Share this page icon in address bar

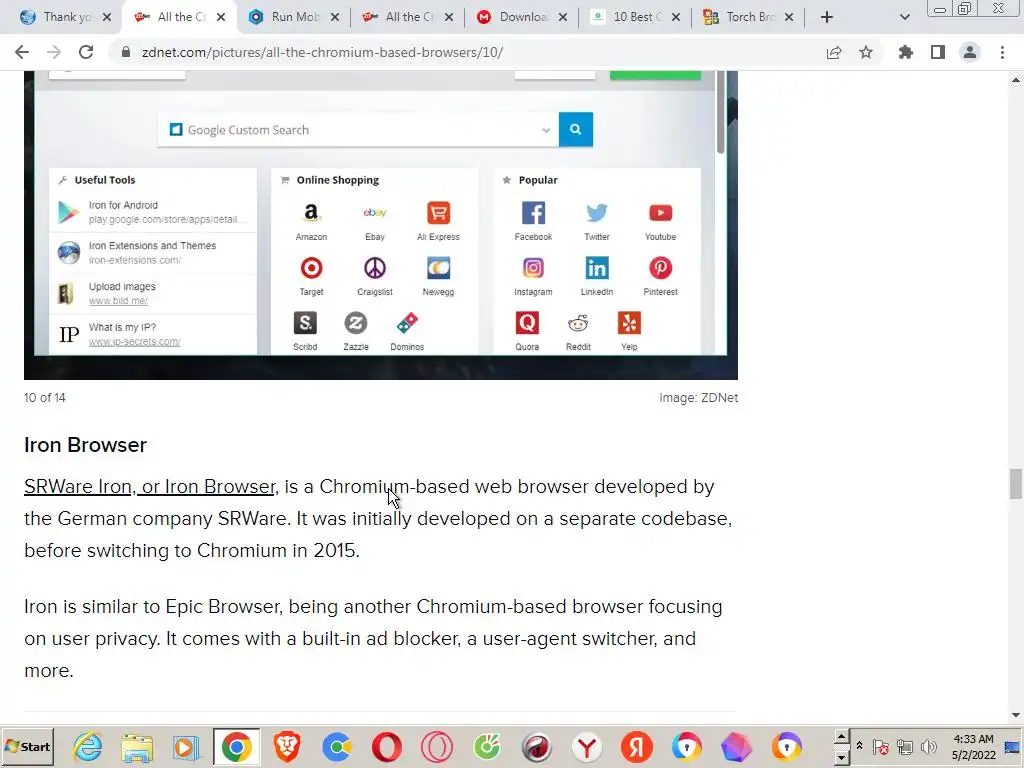(x=834, y=52)
